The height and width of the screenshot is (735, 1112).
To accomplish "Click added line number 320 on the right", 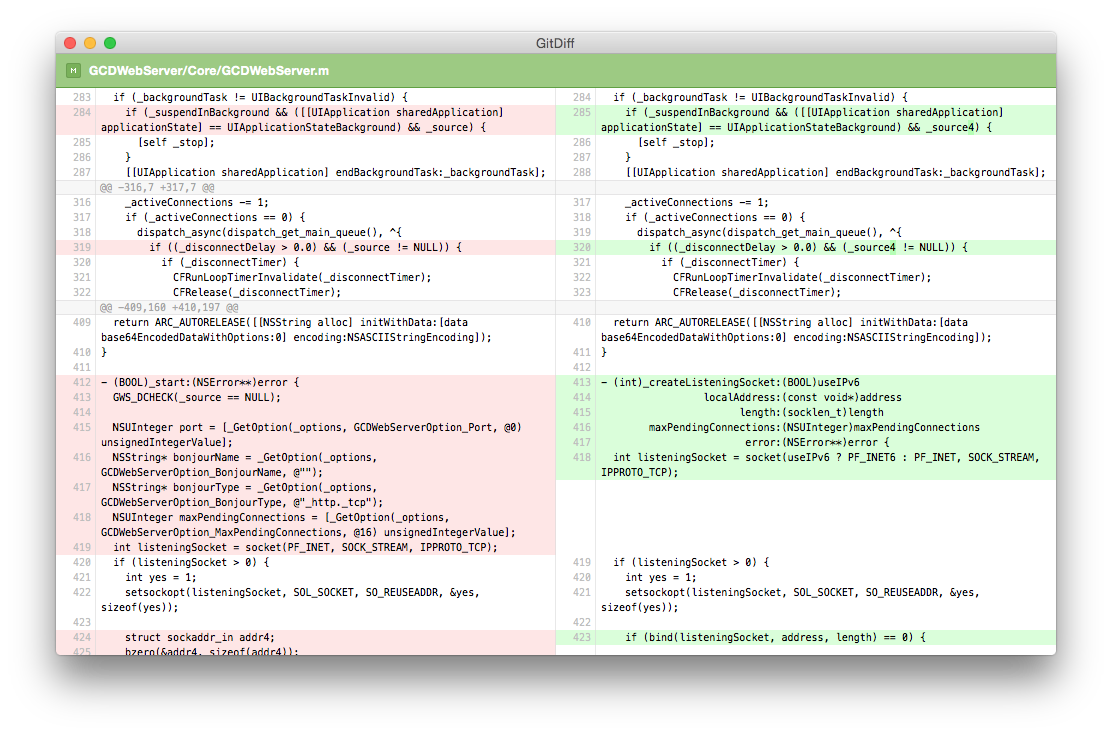I will (x=581, y=247).
